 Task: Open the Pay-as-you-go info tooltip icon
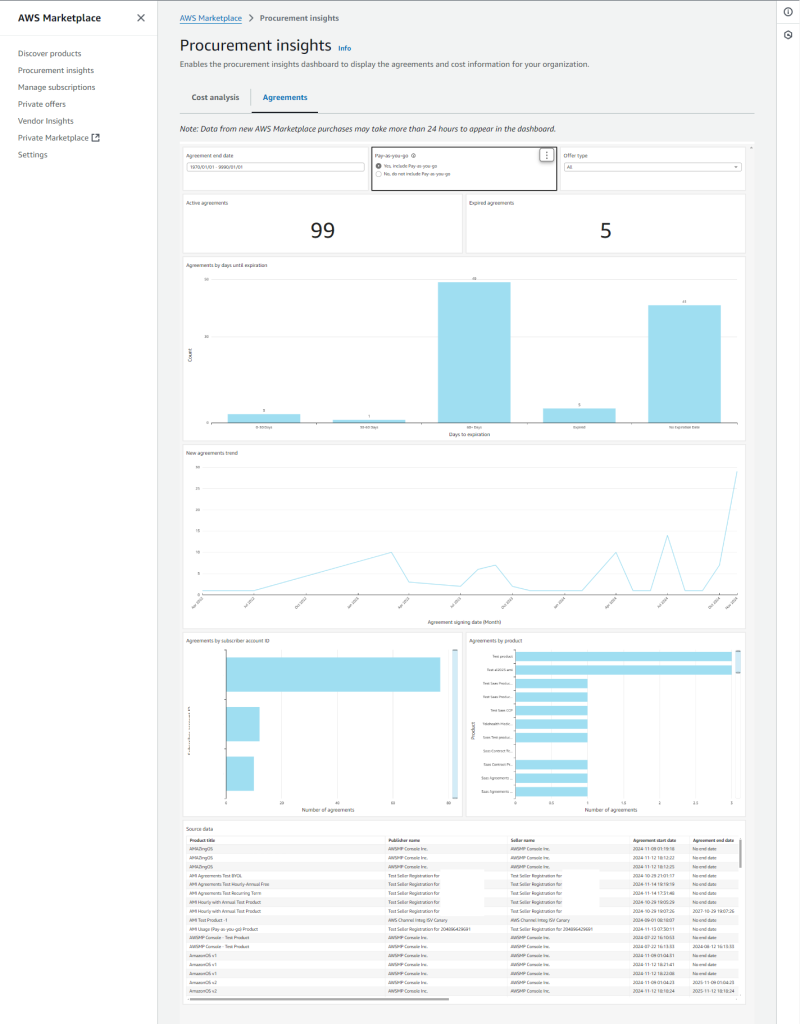tap(413, 156)
